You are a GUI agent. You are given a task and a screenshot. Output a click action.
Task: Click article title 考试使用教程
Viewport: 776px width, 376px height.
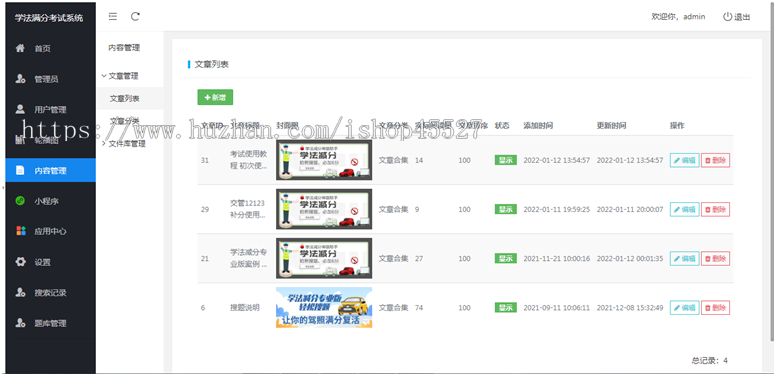(249, 160)
